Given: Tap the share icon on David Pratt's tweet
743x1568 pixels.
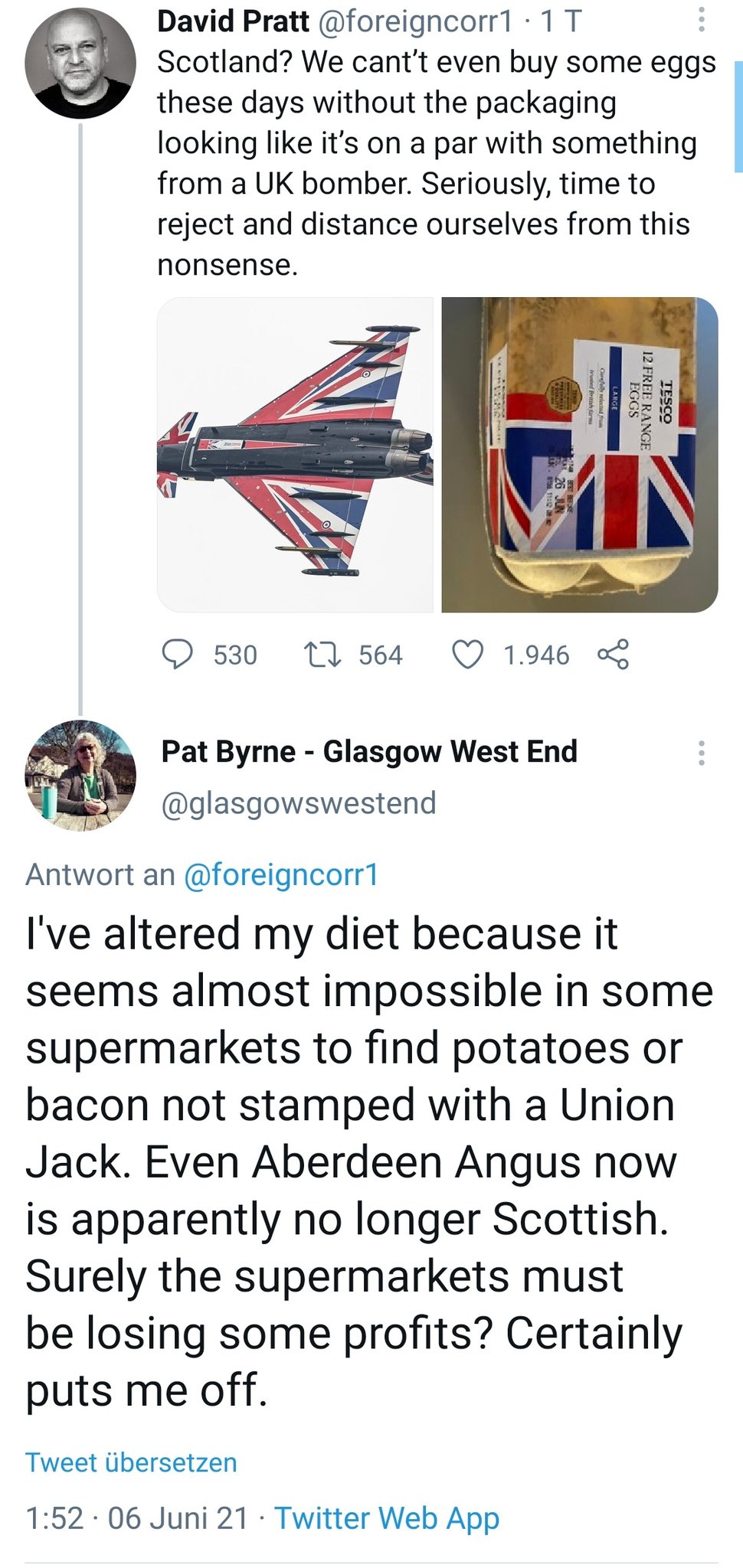Looking at the screenshot, I should (x=613, y=655).
